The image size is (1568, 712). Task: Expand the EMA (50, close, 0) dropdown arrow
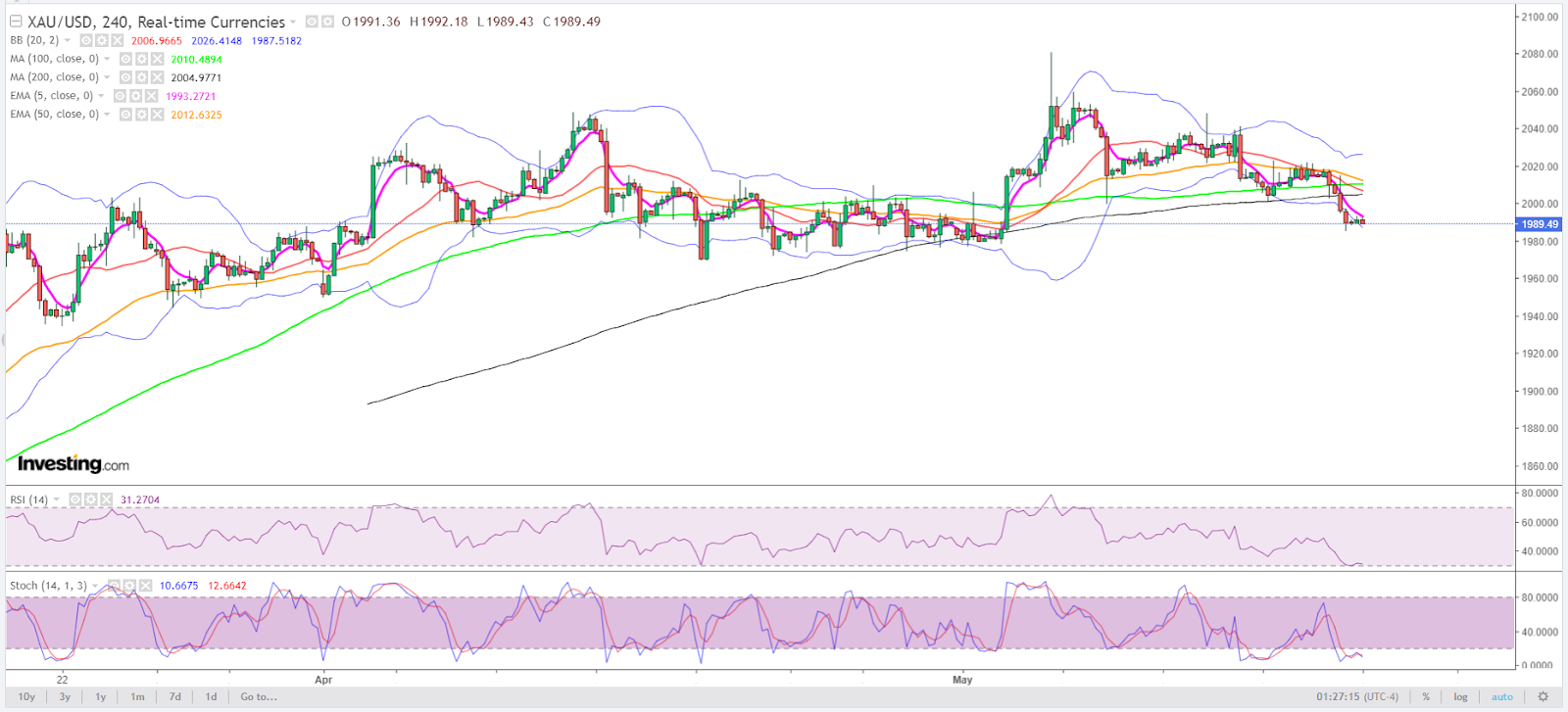(107, 115)
